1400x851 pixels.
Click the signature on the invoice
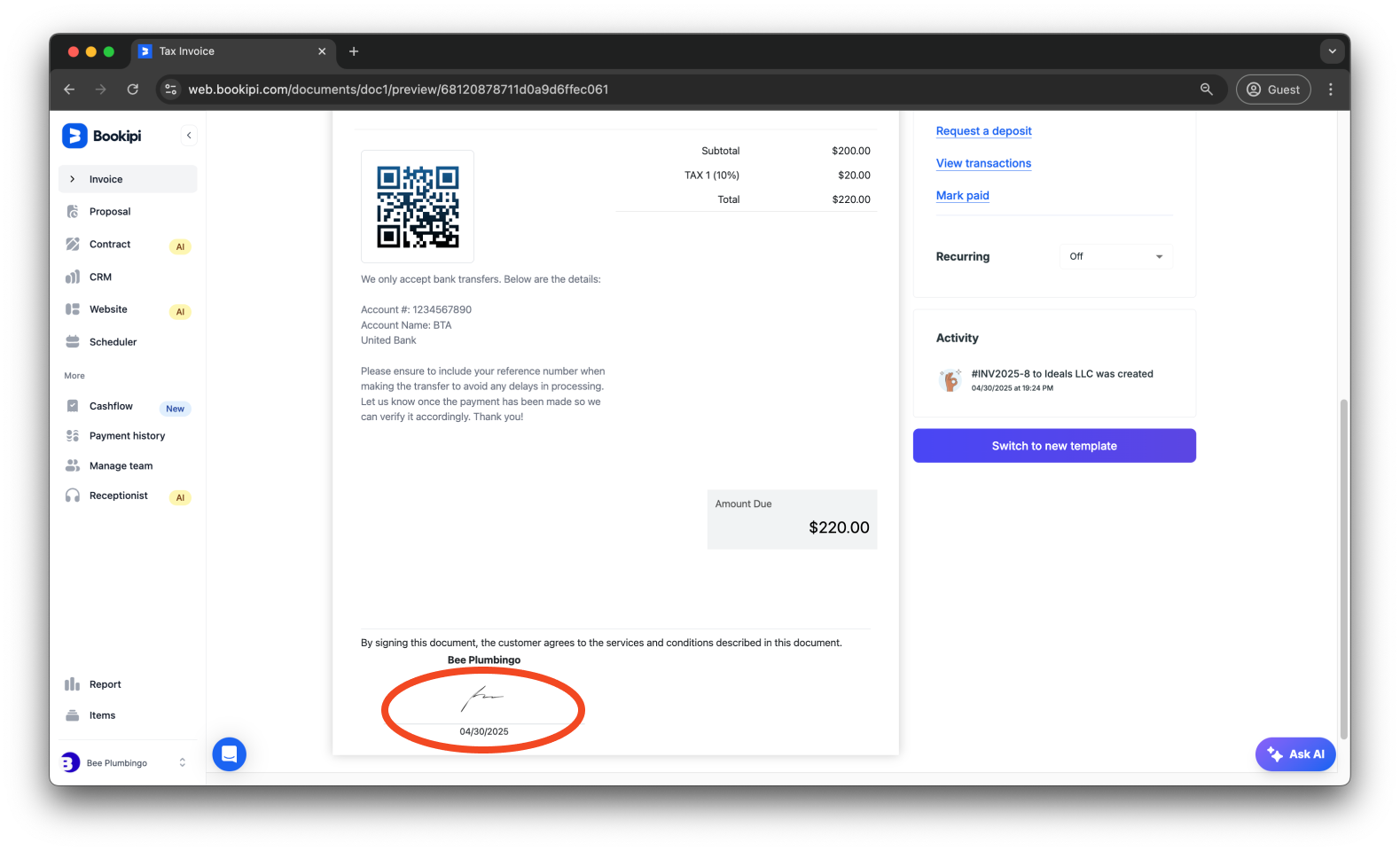click(482, 699)
